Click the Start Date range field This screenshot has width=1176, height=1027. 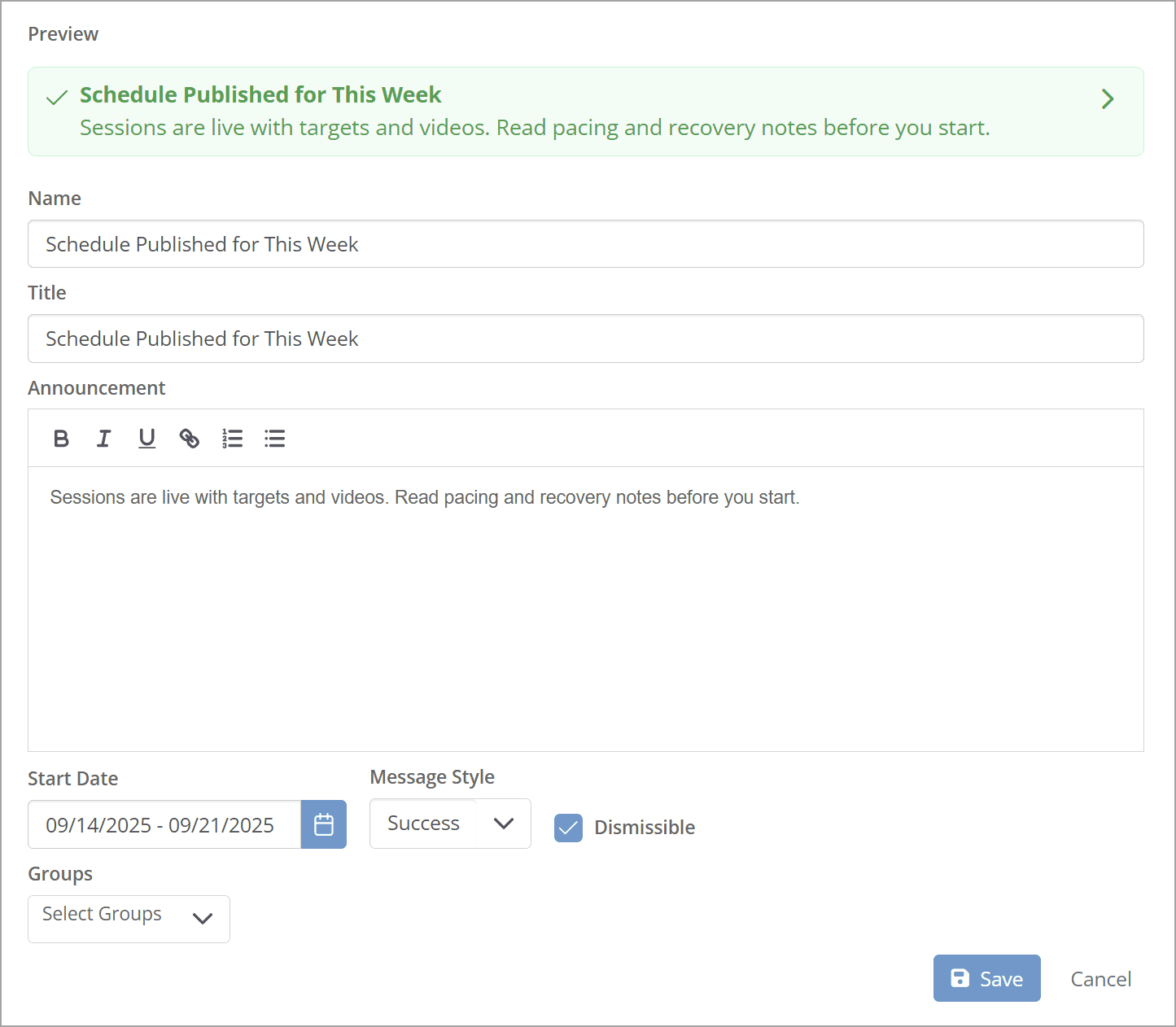(x=164, y=824)
